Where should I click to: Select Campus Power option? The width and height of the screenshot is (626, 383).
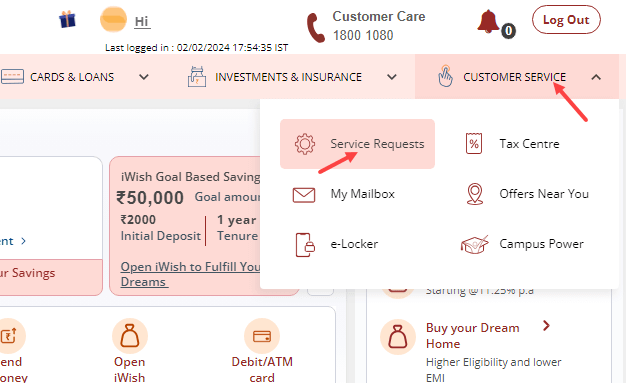tap(541, 244)
